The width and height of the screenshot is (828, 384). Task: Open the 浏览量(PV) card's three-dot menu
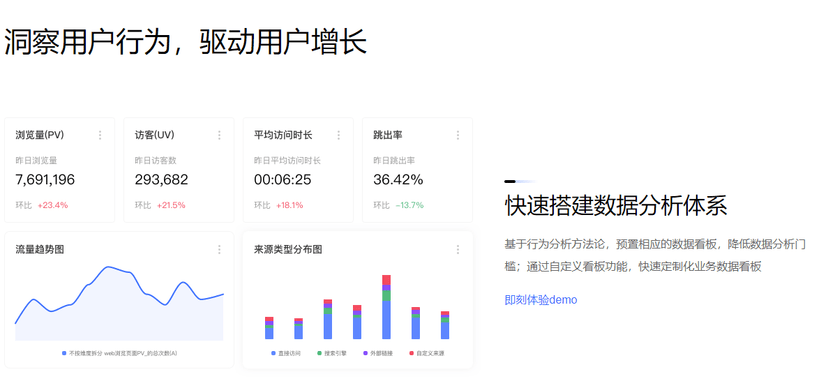pos(100,135)
